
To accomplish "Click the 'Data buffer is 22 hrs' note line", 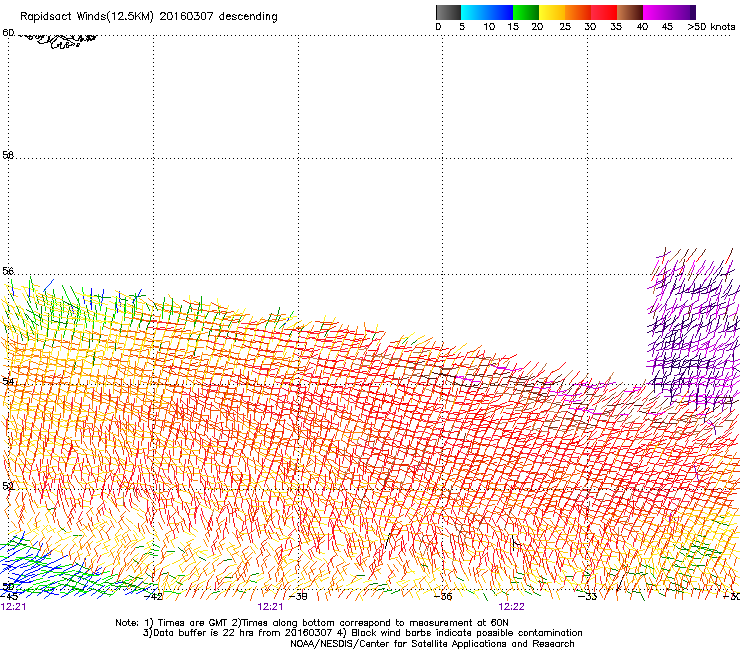I will (362, 633).
